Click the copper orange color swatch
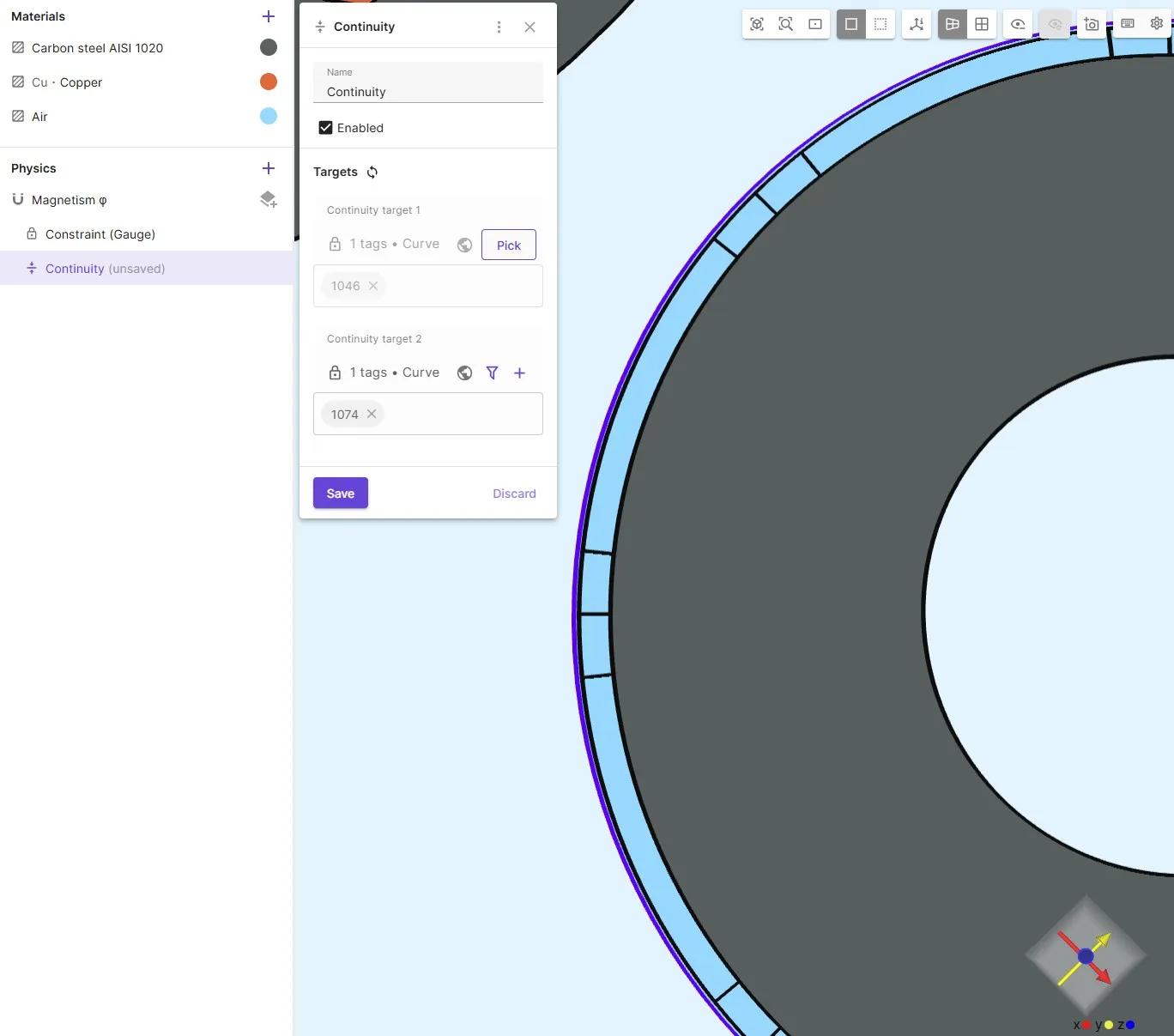 [x=269, y=82]
